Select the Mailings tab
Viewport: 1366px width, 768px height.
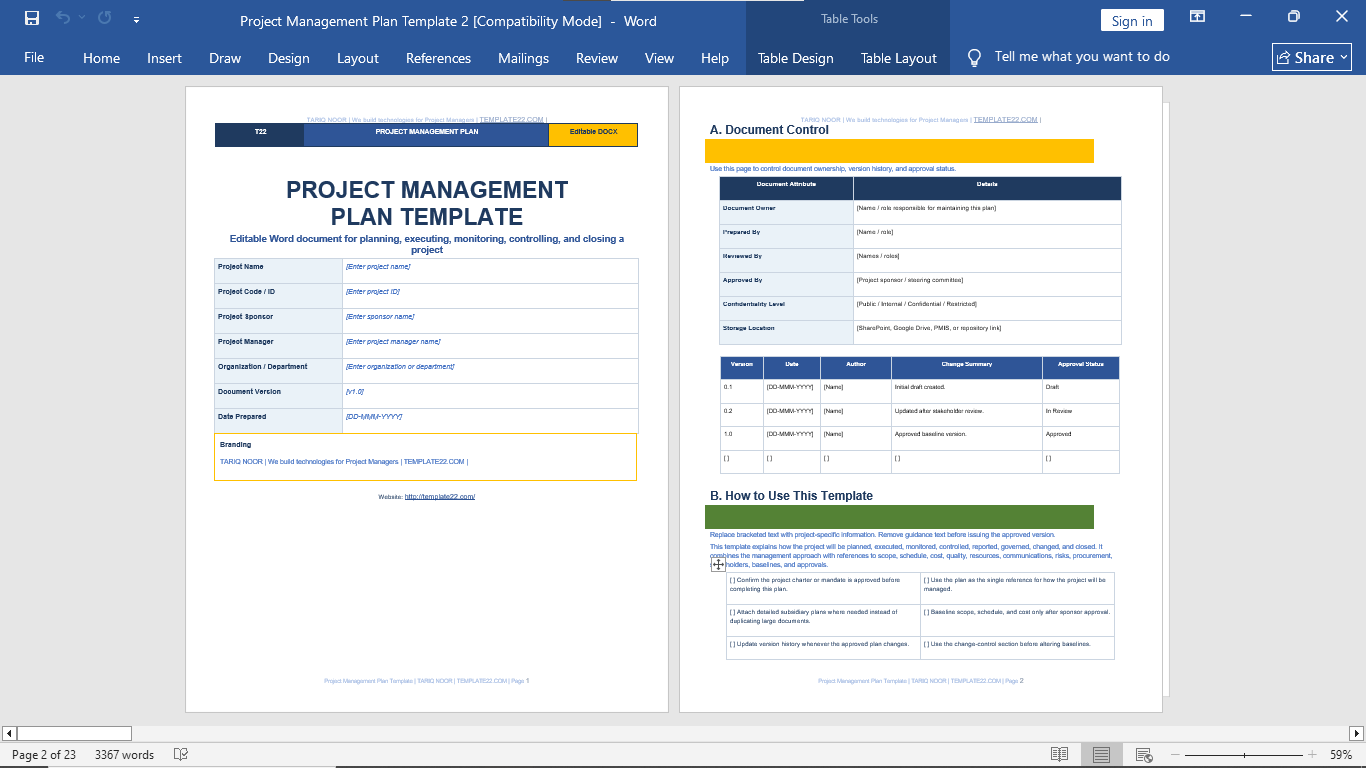[524, 58]
